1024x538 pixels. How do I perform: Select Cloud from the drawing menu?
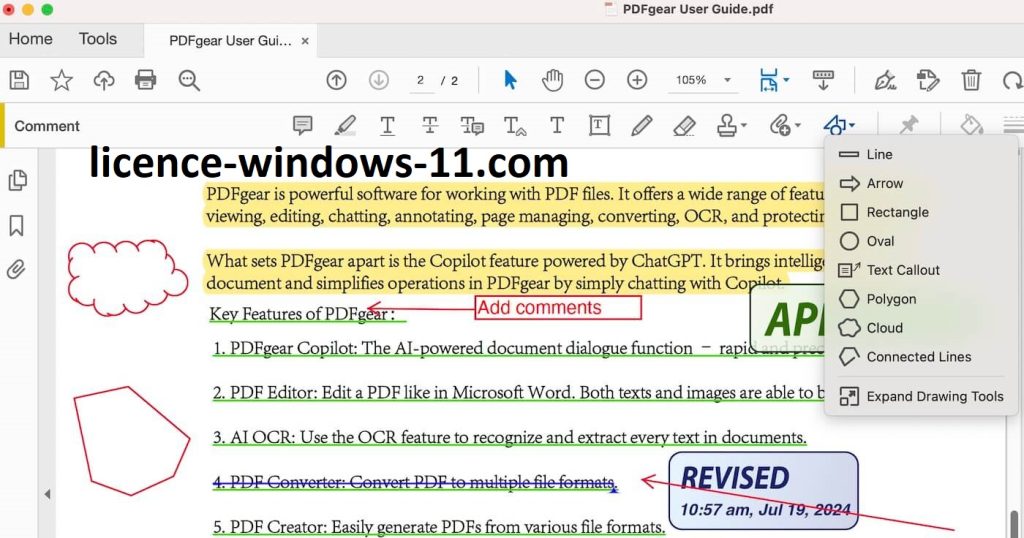tap(884, 328)
